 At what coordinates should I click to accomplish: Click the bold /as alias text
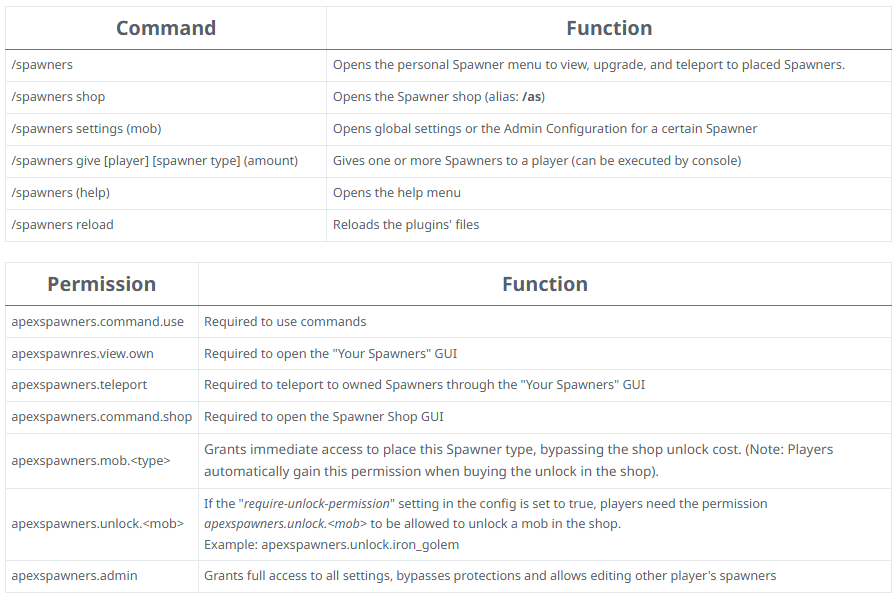531,97
